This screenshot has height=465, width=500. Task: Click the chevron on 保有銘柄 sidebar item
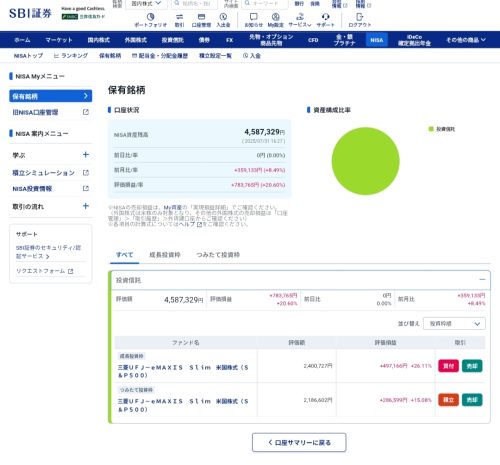pyautogui.click(x=86, y=96)
